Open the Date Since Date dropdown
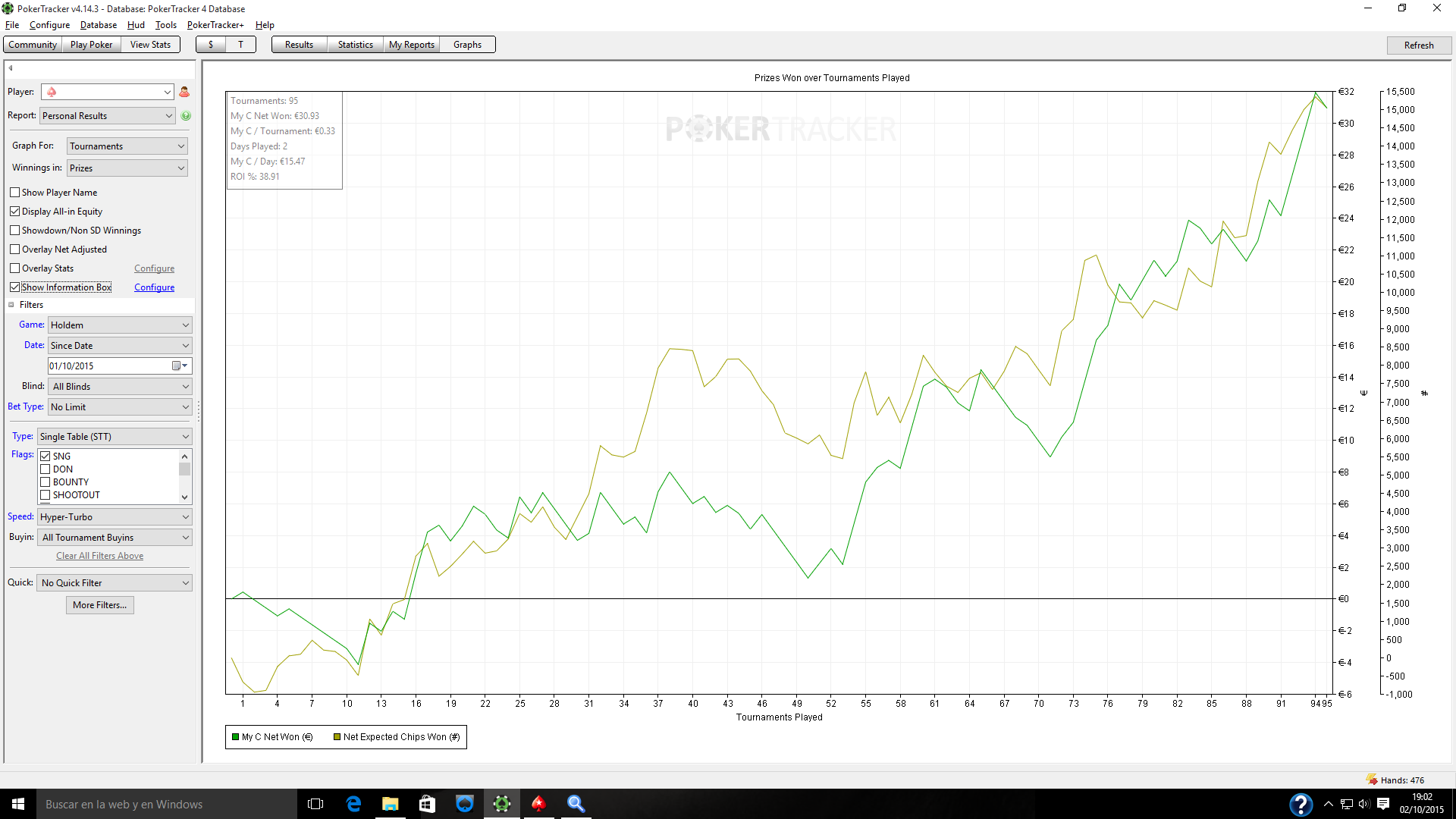 point(120,346)
